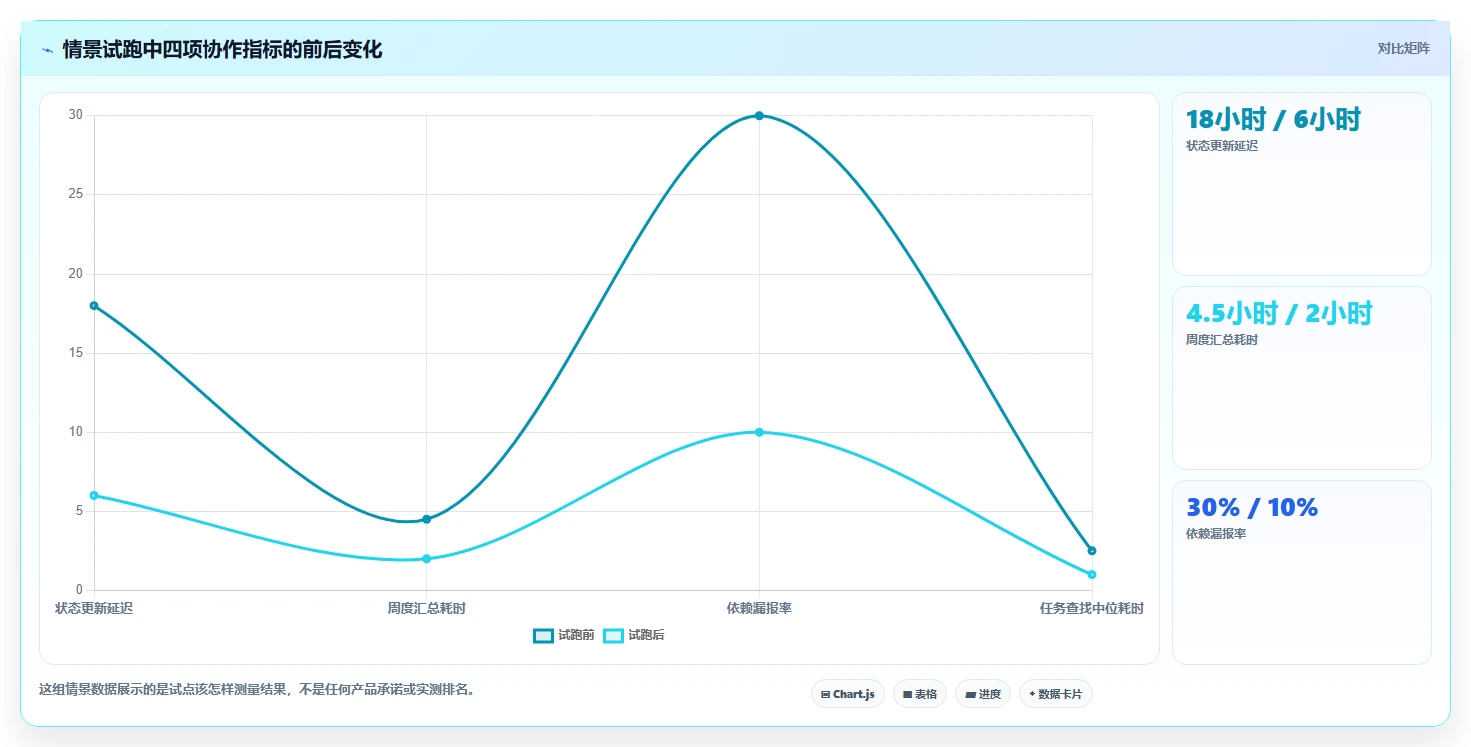Viewport: 1471px width, 747px height.
Task: Click the y-axis tick label 0
Action: click(80, 590)
